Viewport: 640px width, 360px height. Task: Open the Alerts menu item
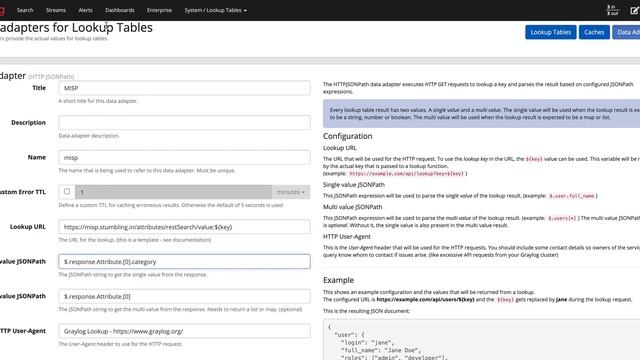coord(85,10)
